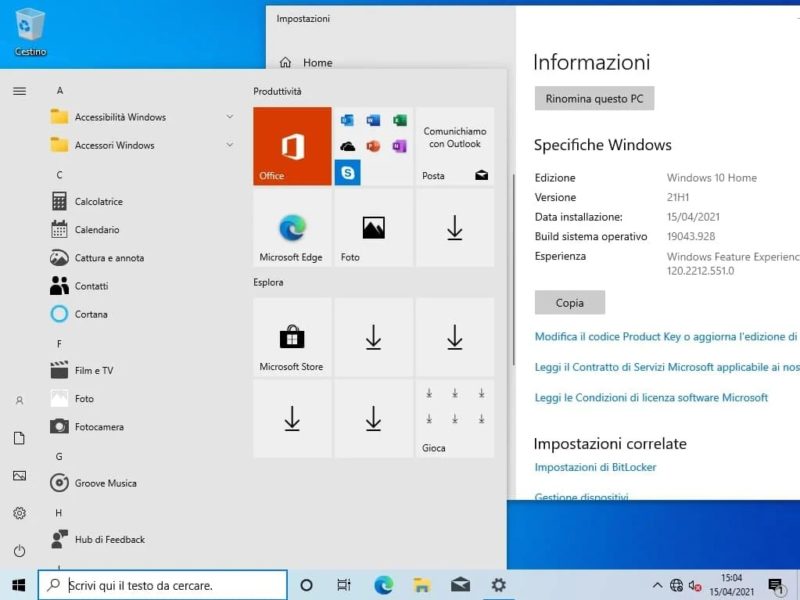Viewport: 800px width, 600px height.
Task: Open the Office tile
Action: click(292, 146)
